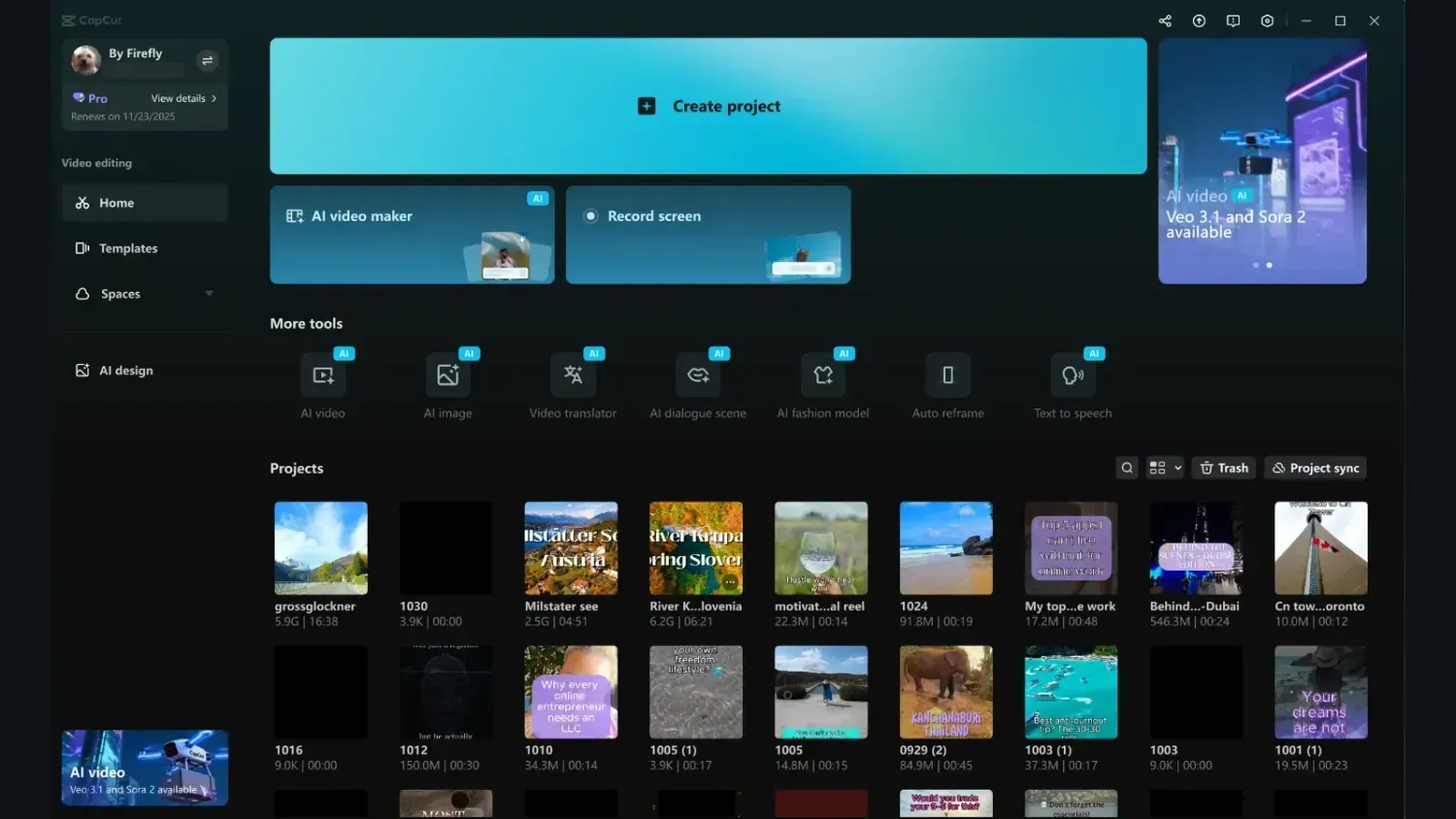Change the project view layout
The image size is (1456, 819).
click(x=1164, y=467)
